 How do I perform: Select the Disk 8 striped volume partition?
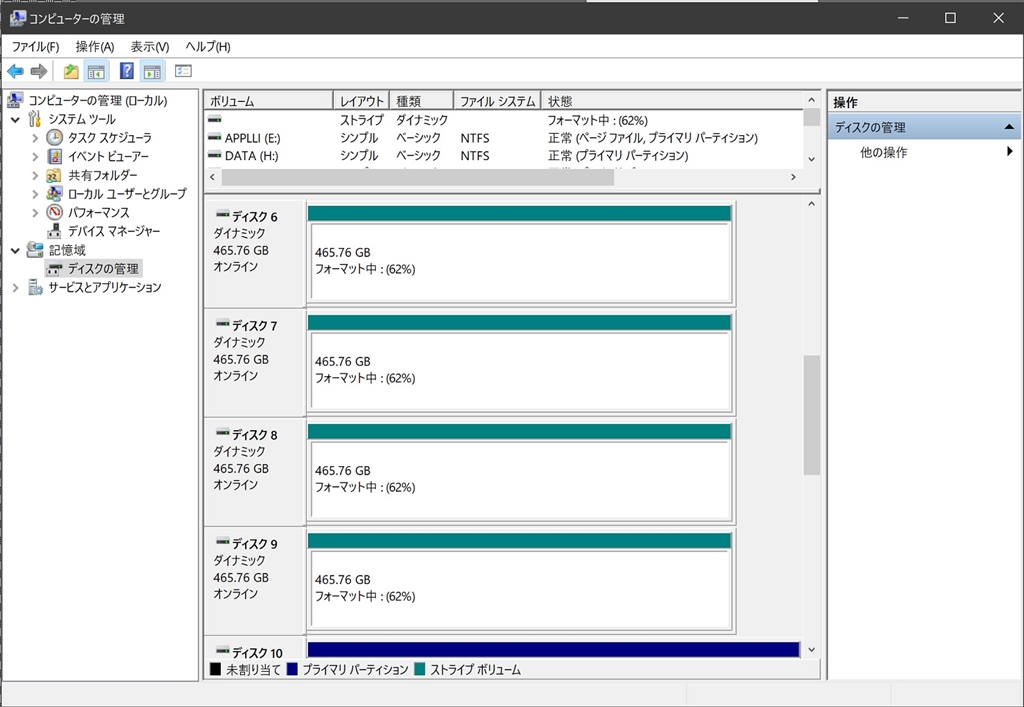(520, 471)
